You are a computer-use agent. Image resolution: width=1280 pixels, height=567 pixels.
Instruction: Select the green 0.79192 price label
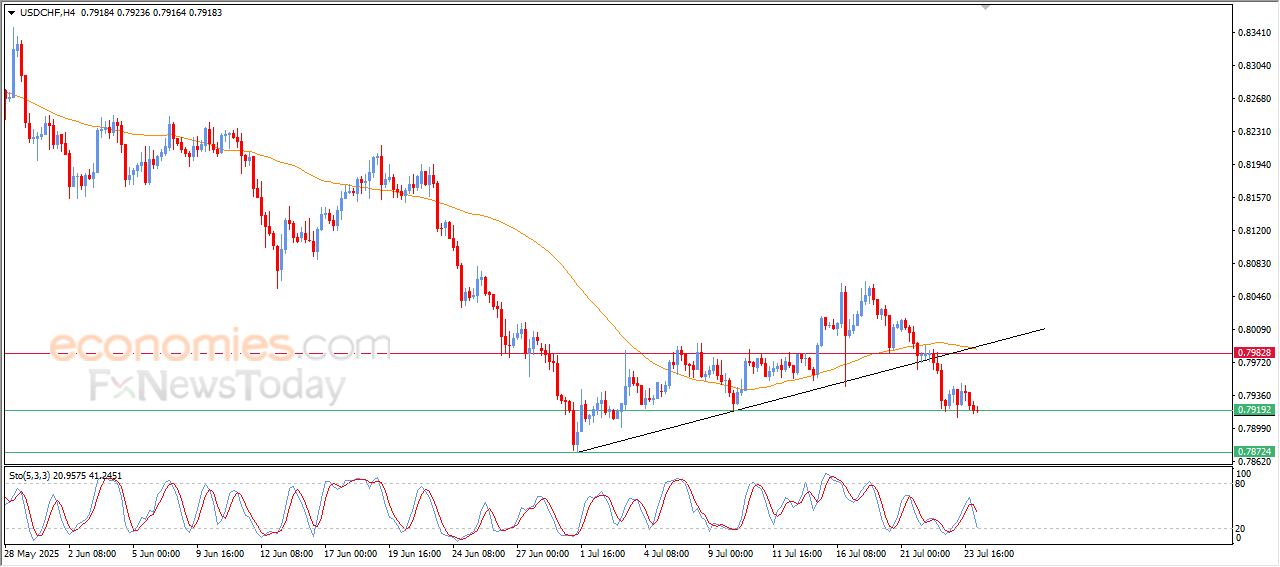click(1253, 410)
